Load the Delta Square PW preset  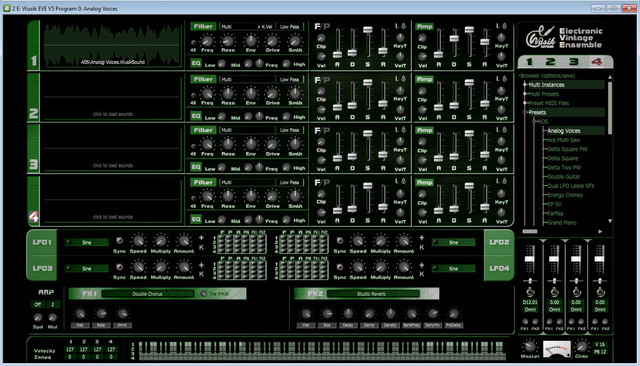tap(567, 149)
